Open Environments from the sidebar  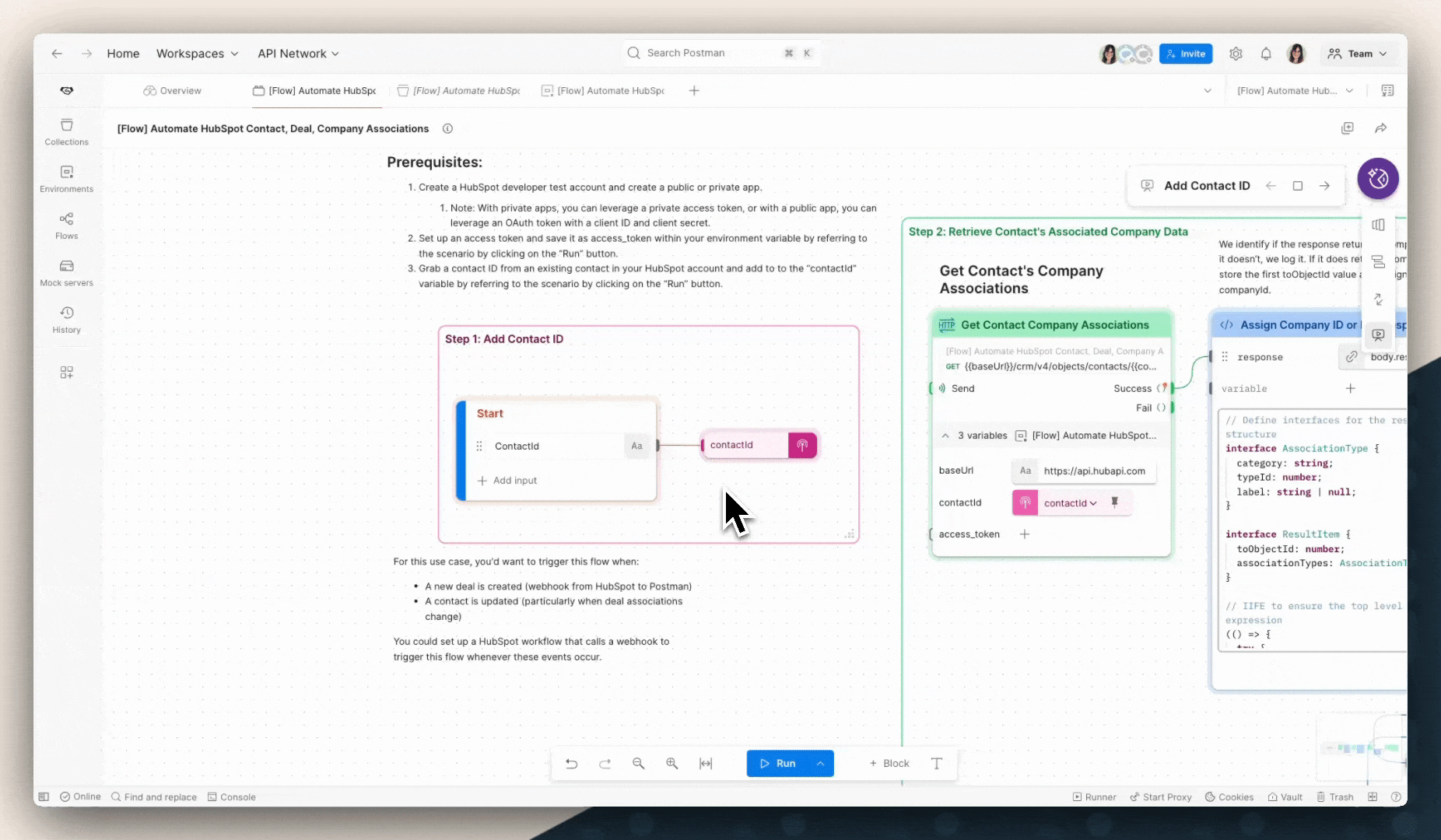coord(66,178)
